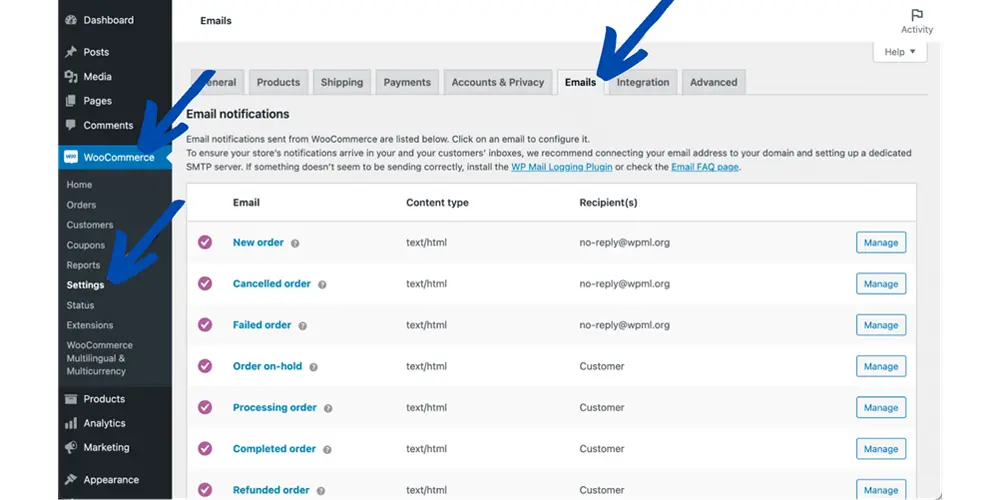Toggle enabled status of New order email
Image resolution: width=1000 pixels, height=500 pixels.
pos(205,242)
